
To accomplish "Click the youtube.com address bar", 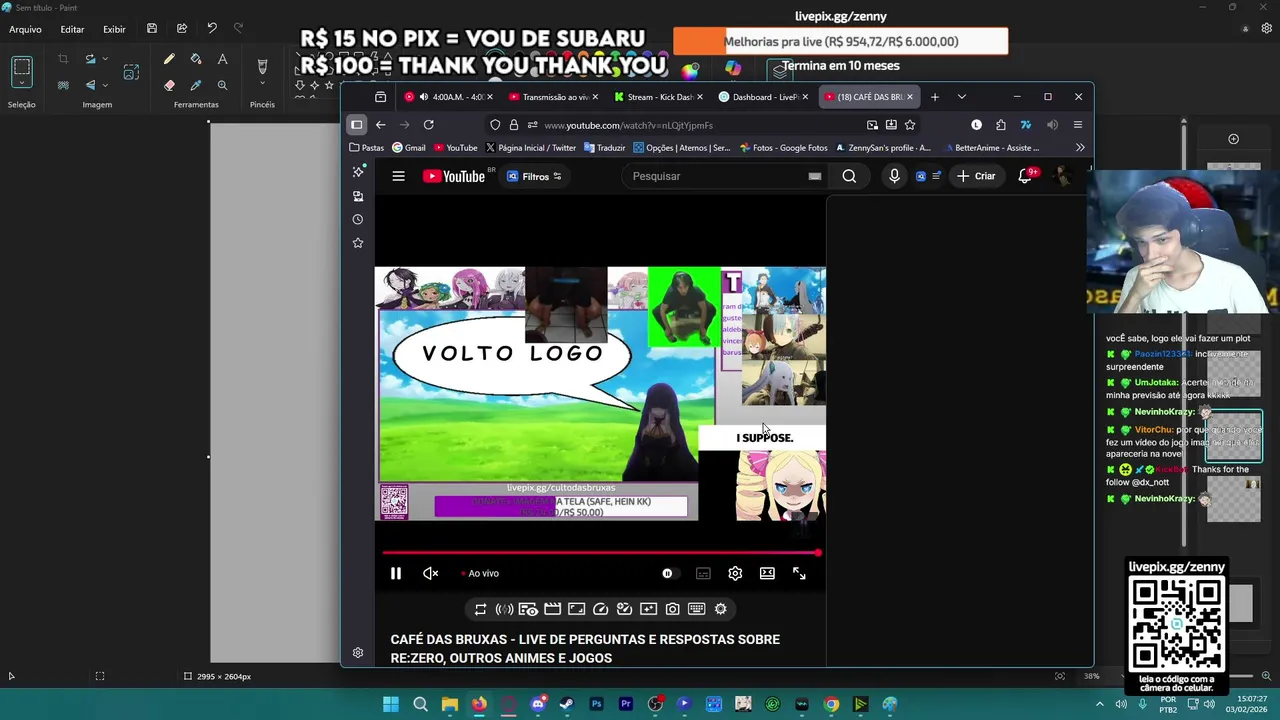I will (x=700, y=125).
